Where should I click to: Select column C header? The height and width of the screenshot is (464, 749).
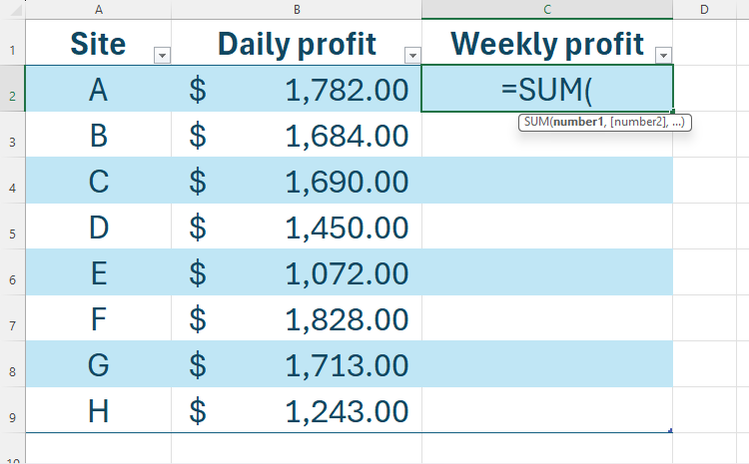[547, 9]
